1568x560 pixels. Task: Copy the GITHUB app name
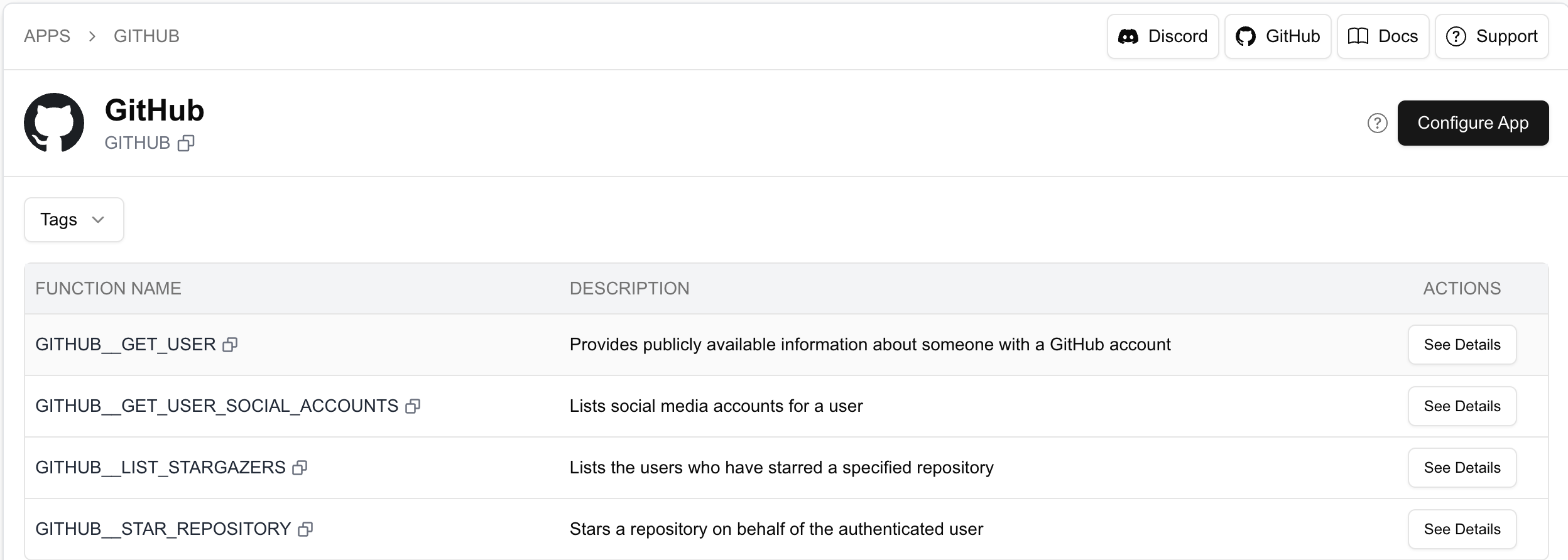click(x=186, y=144)
